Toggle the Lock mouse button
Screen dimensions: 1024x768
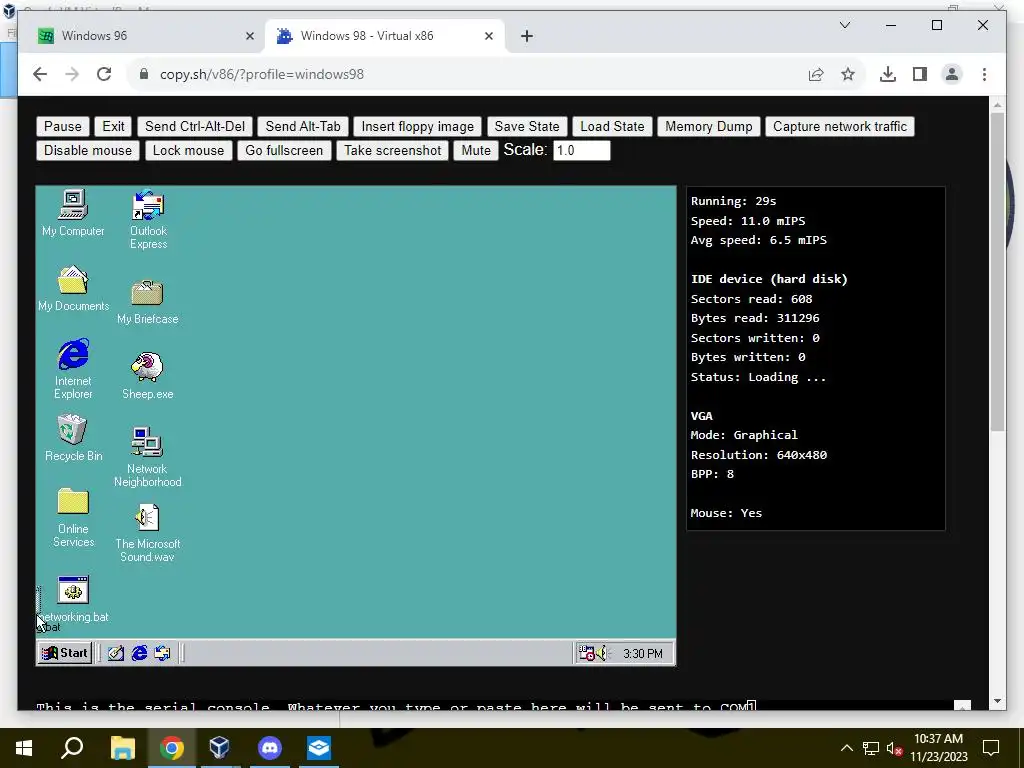(188, 150)
